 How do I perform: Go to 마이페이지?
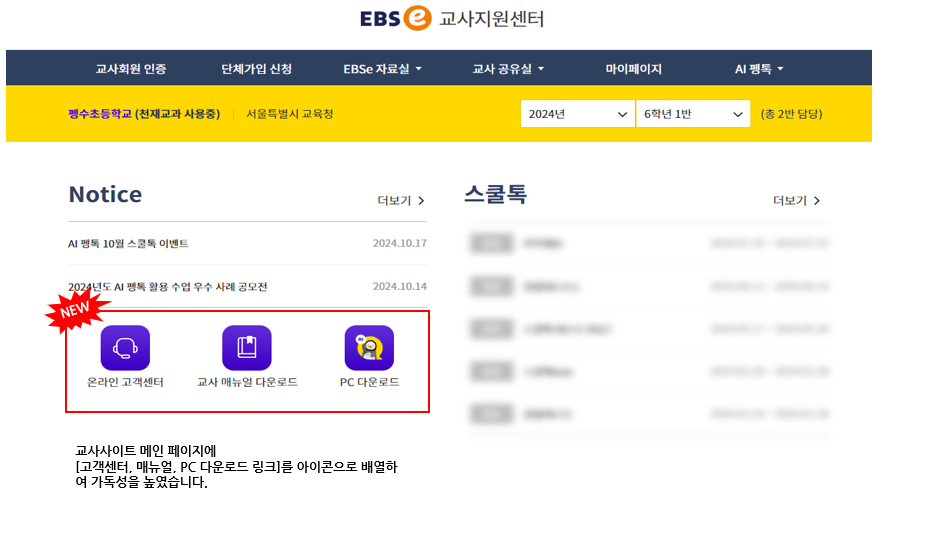coord(633,69)
